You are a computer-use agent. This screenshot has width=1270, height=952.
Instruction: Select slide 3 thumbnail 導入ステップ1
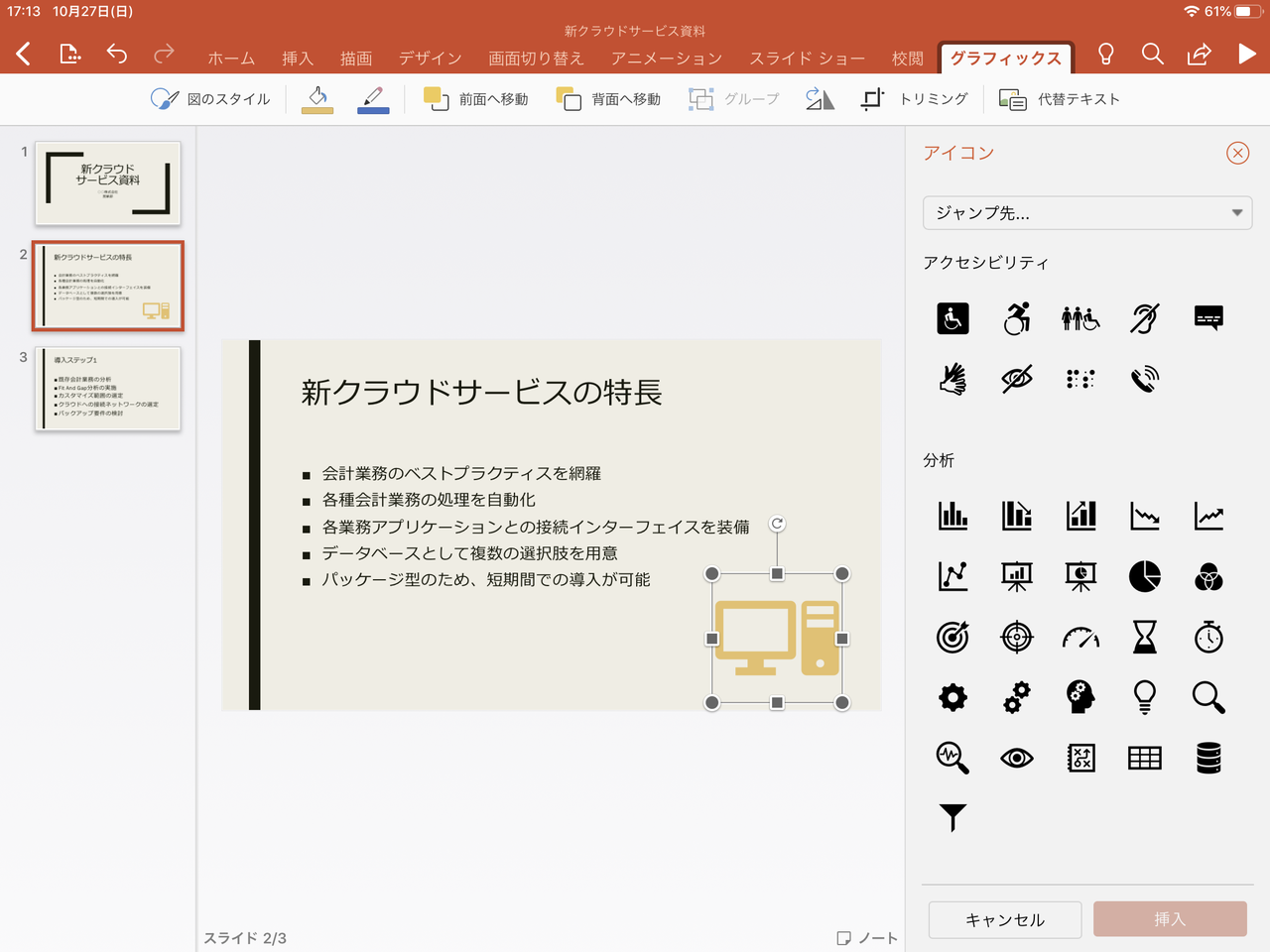click(108, 388)
